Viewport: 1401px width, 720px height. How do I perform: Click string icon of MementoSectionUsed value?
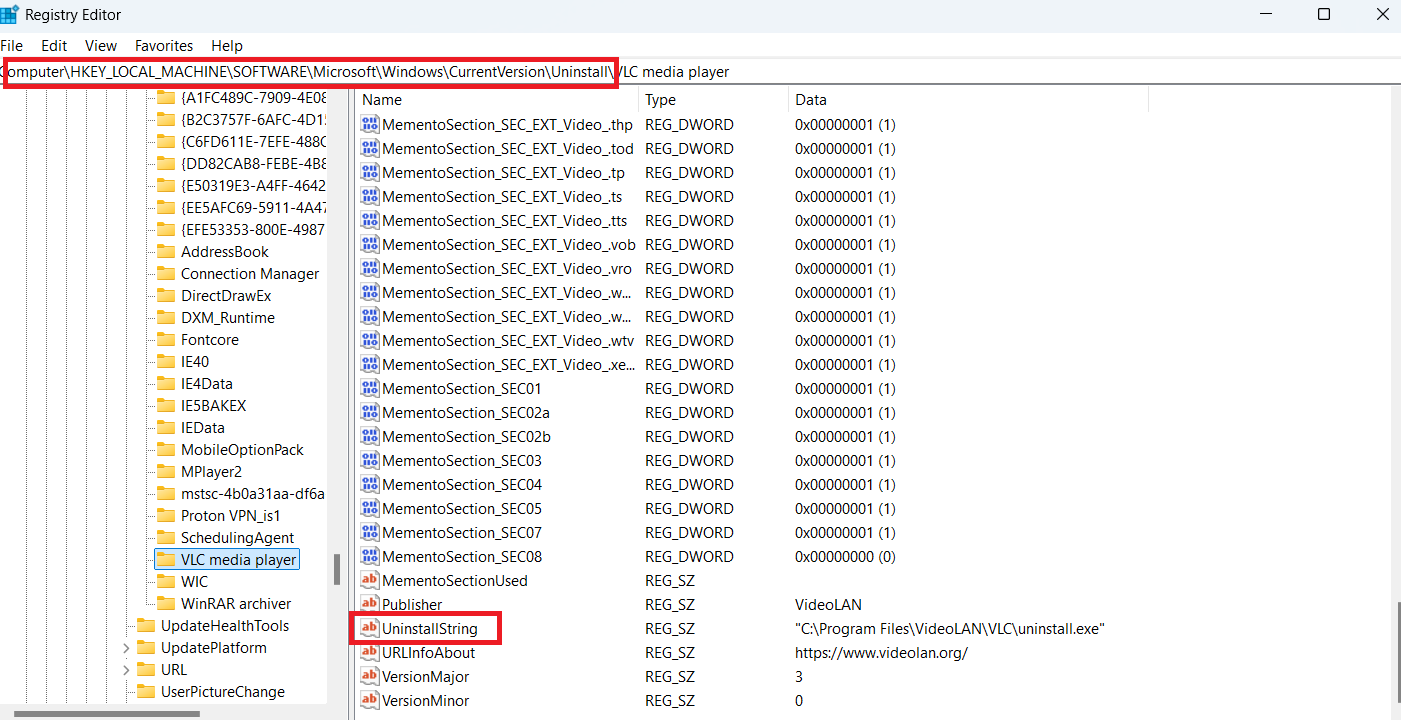370,581
